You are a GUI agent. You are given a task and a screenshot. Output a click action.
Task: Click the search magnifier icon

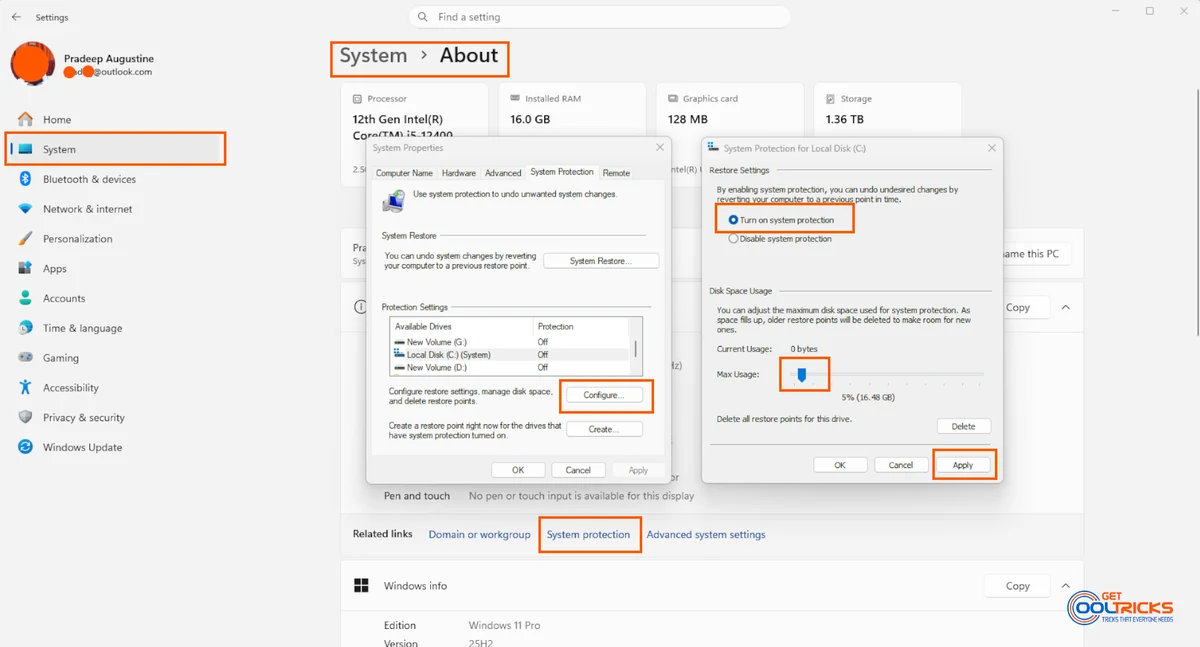(x=423, y=17)
